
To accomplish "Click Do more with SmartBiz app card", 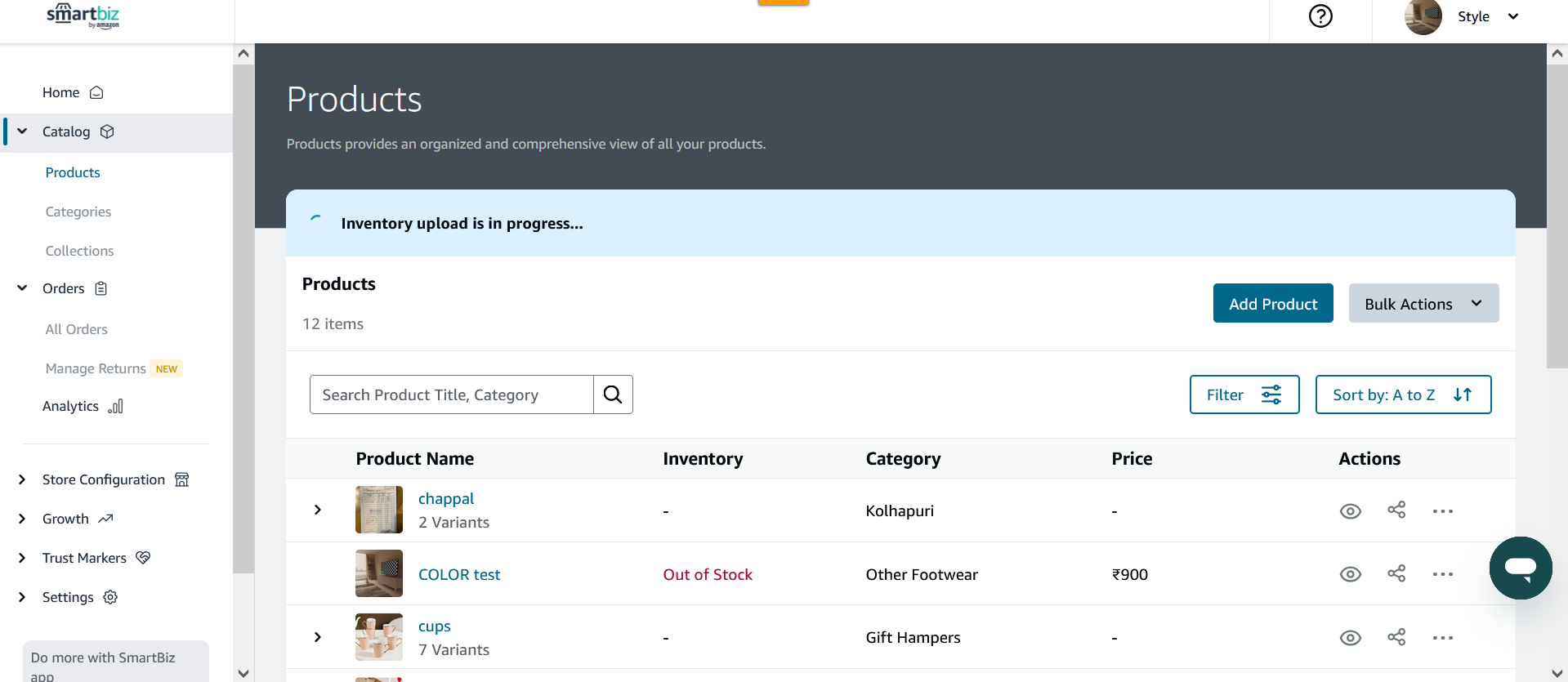I will (x=116, y=662).
